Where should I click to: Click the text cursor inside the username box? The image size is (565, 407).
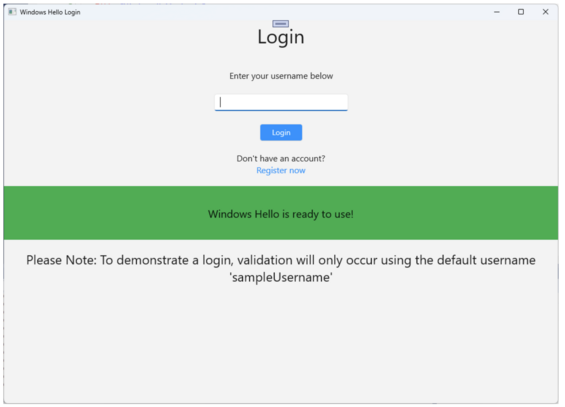coord(221,102)
